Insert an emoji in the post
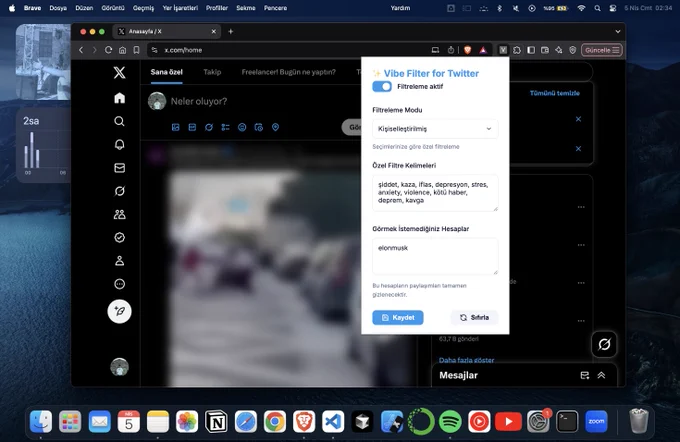Viewport: 680px width, 442px height. click(x=242, y=127)
